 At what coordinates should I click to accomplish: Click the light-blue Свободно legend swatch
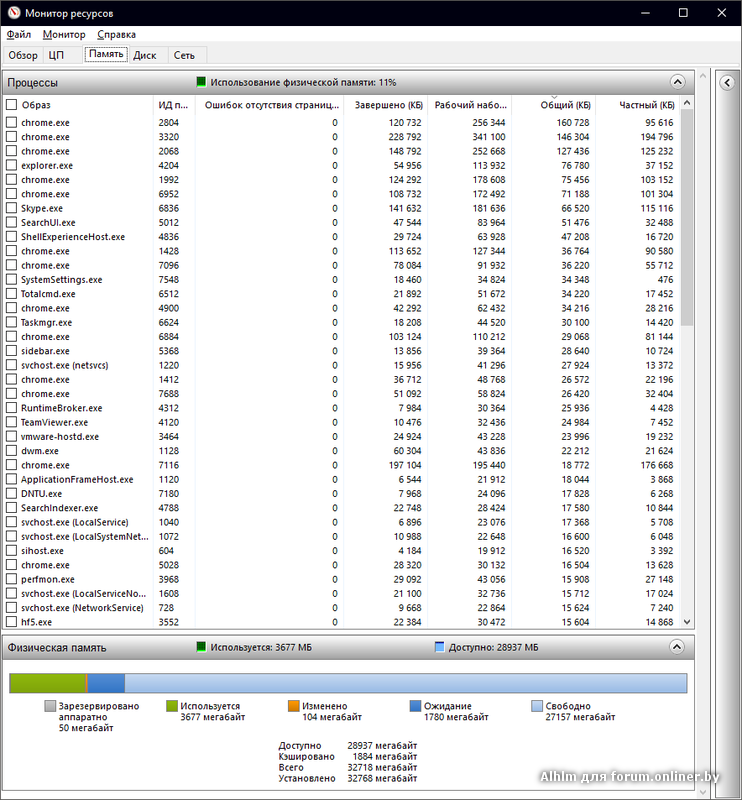click(537, 706)
